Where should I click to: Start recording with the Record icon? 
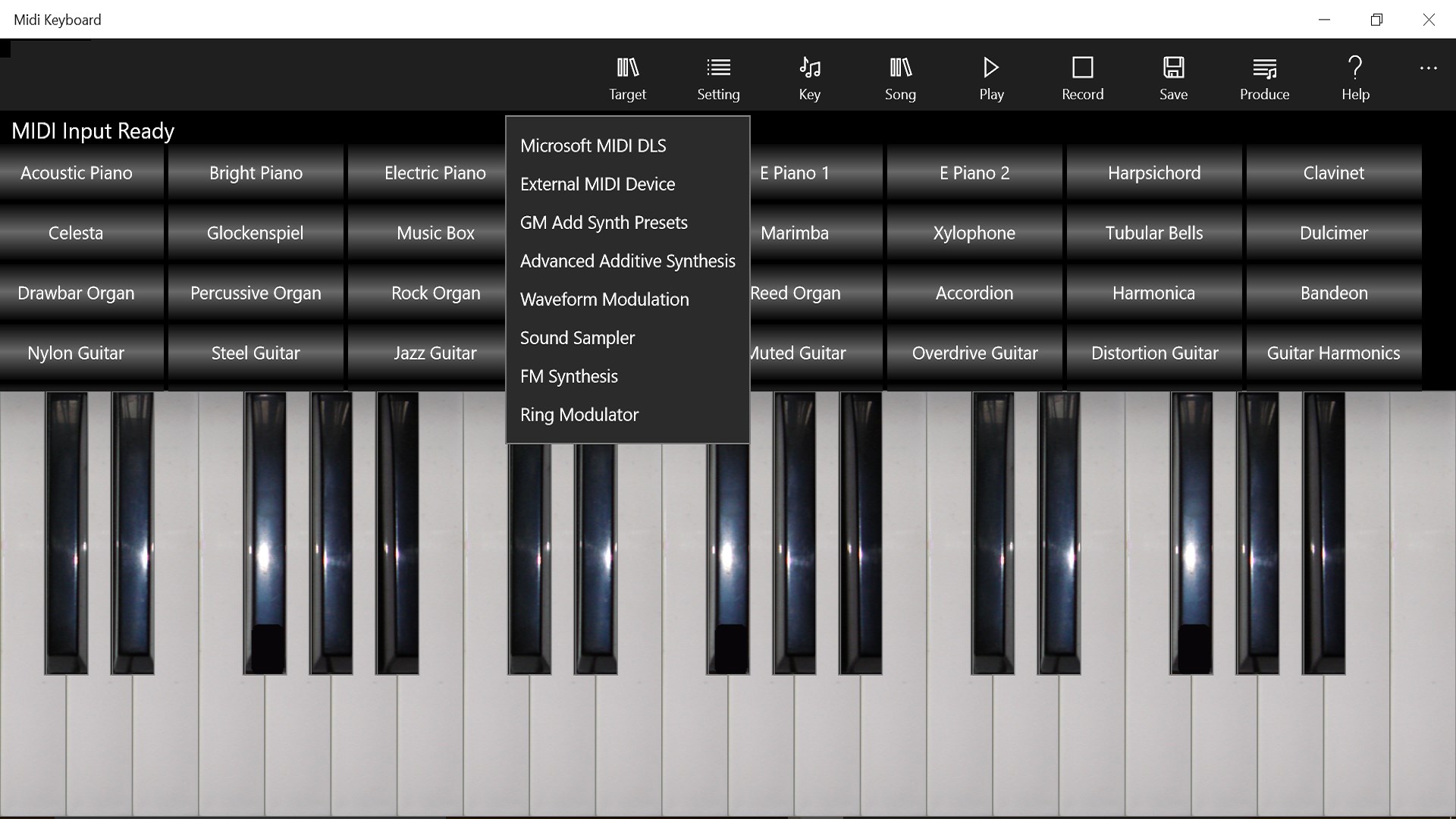(x=1082, y=68)
